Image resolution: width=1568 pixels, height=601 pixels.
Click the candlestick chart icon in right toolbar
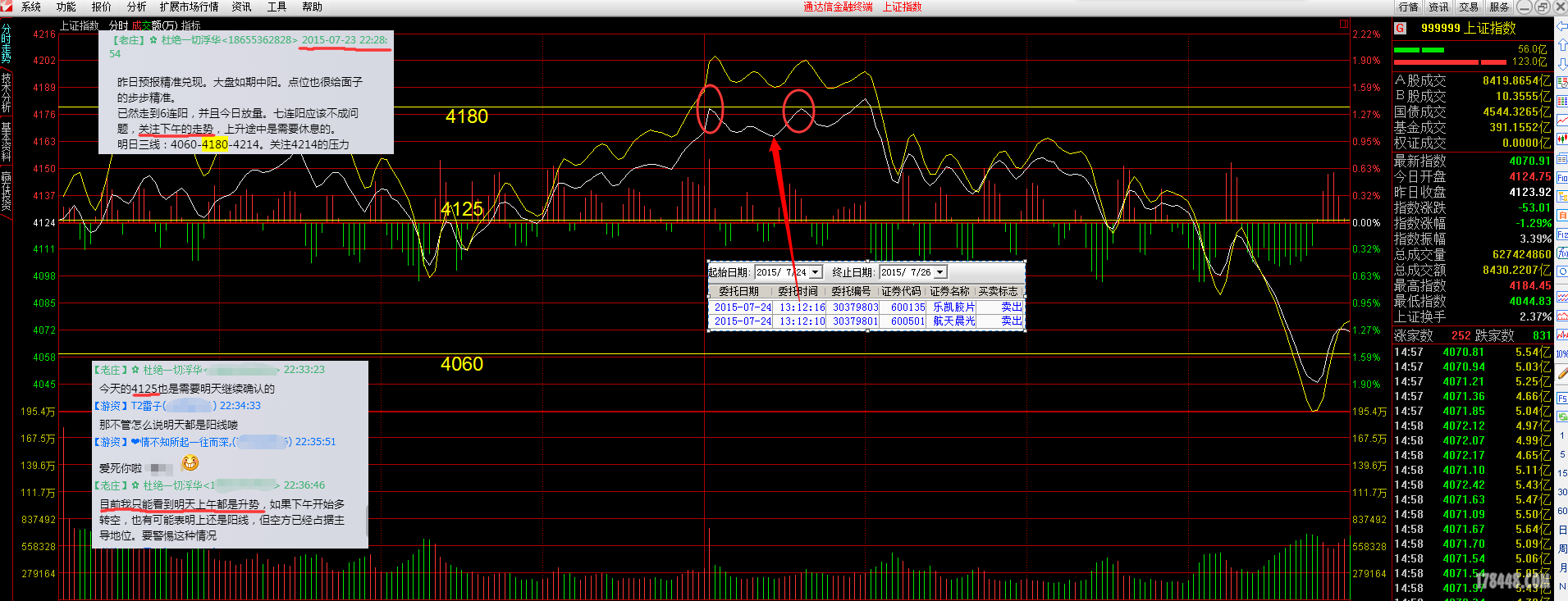pos(1561,139)
